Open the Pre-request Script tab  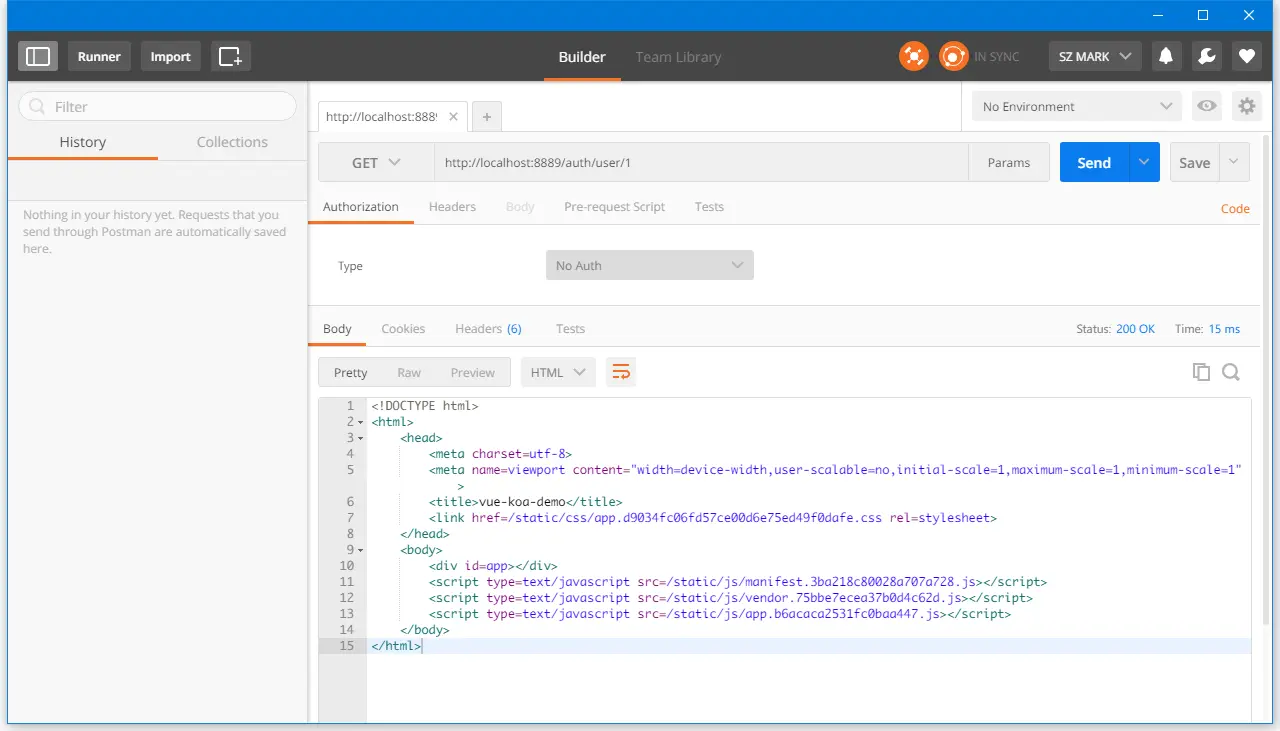[x=614, y=207]
